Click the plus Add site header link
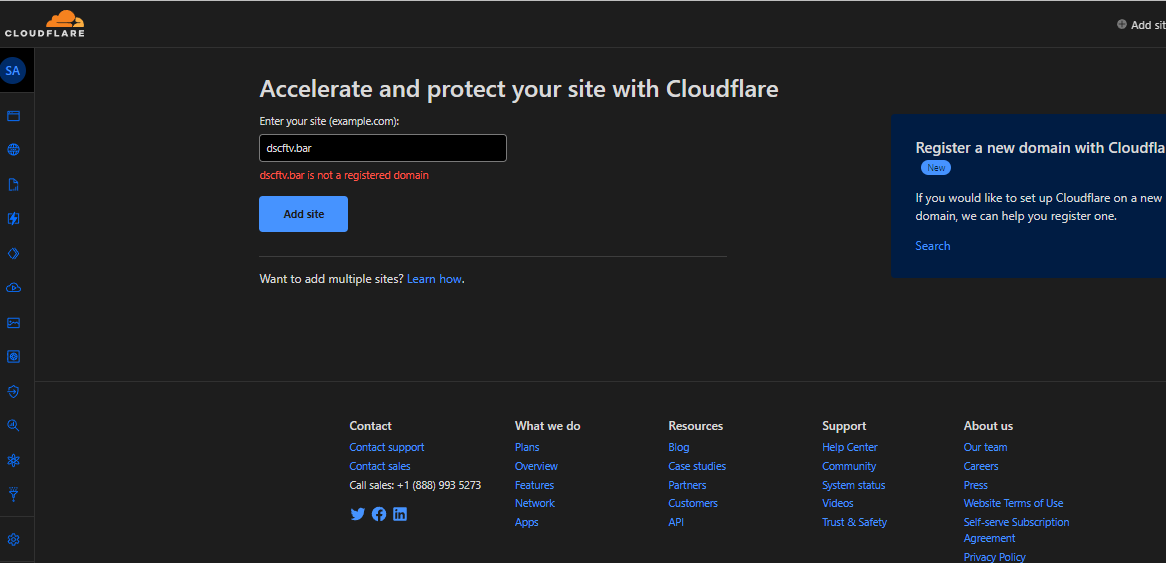The image size is (1166, 563). tap(1141, 25)
